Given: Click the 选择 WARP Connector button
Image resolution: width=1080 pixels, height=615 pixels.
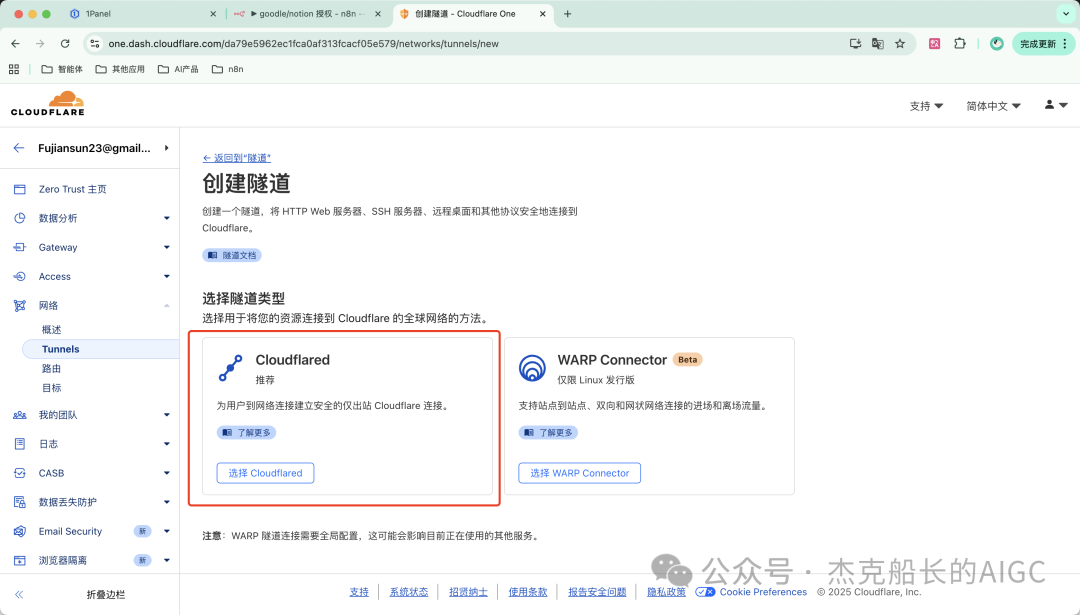Looking at the screenshot, I should (579, 473).
